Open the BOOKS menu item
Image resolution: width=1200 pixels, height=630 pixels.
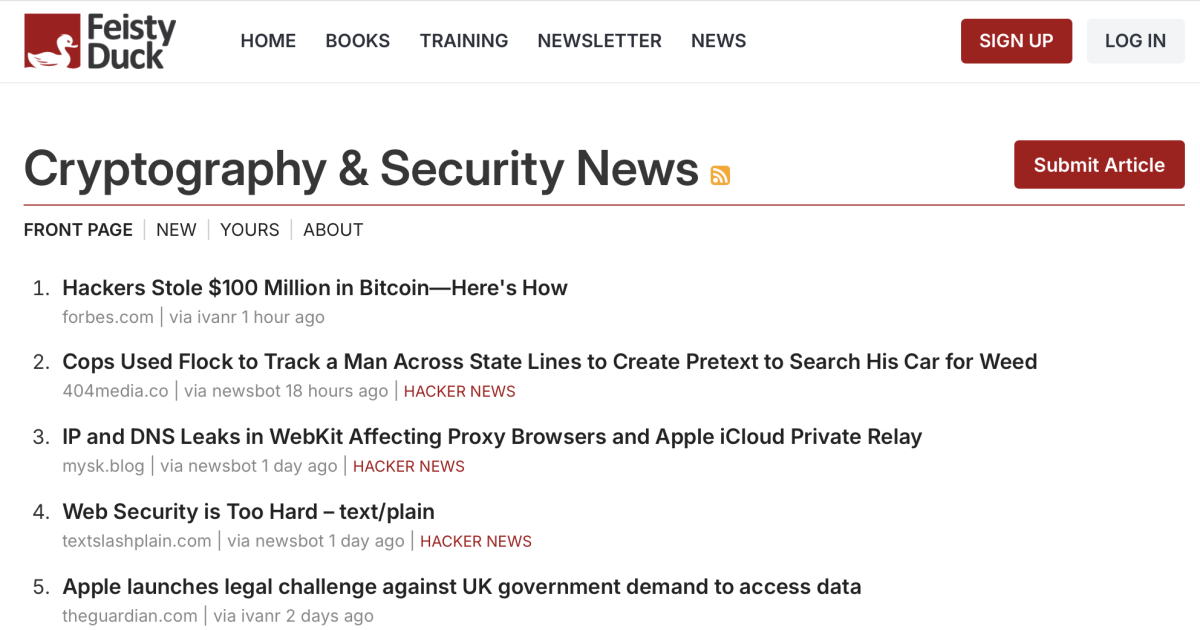tap(358, 41)
